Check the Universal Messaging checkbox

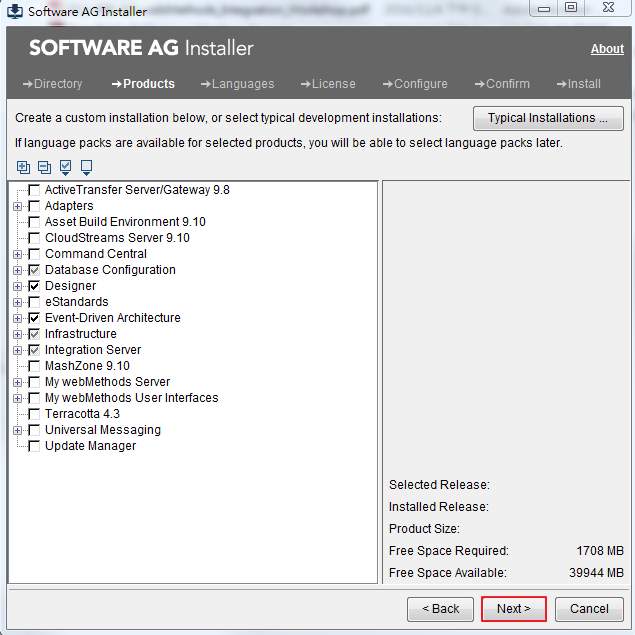point(34,430)
